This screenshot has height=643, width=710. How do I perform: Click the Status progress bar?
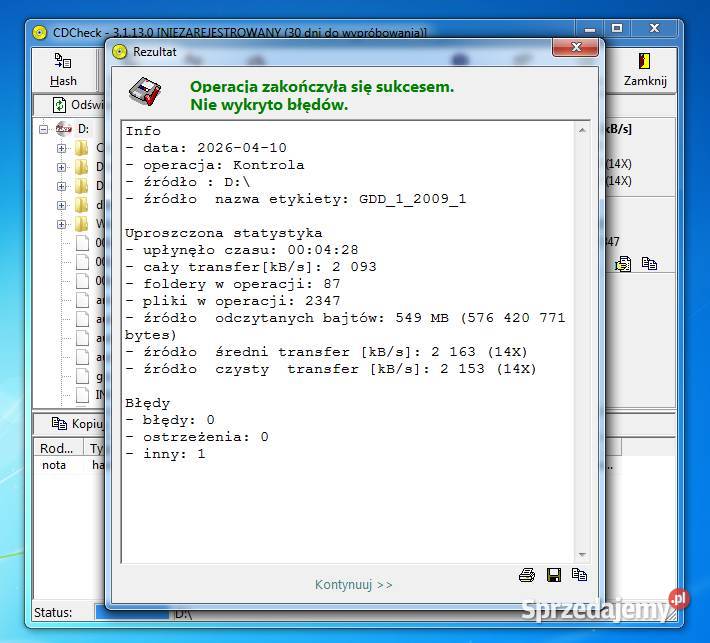[x=132, y=612]
